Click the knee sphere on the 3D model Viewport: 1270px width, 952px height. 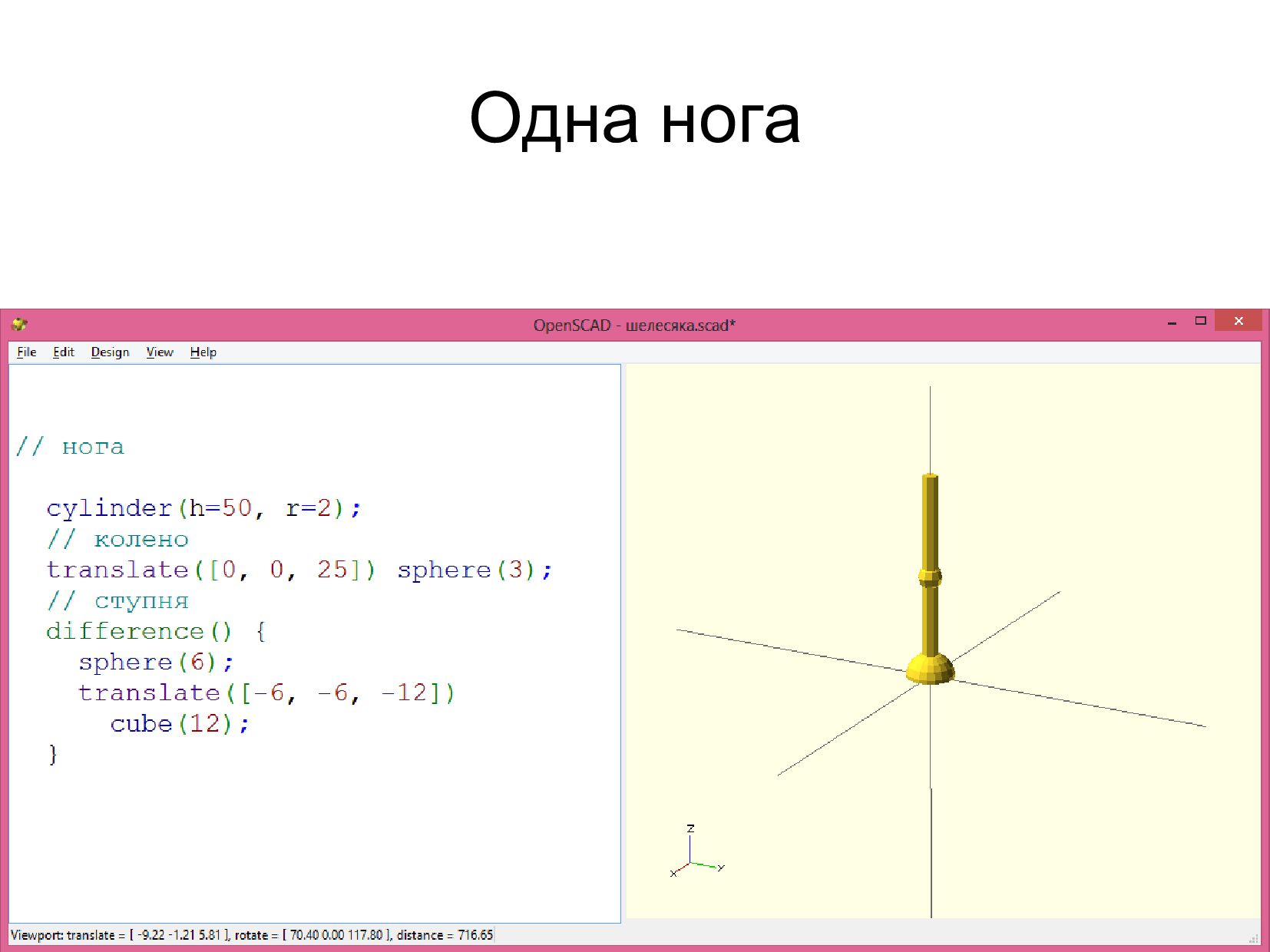tap(930, 577)
